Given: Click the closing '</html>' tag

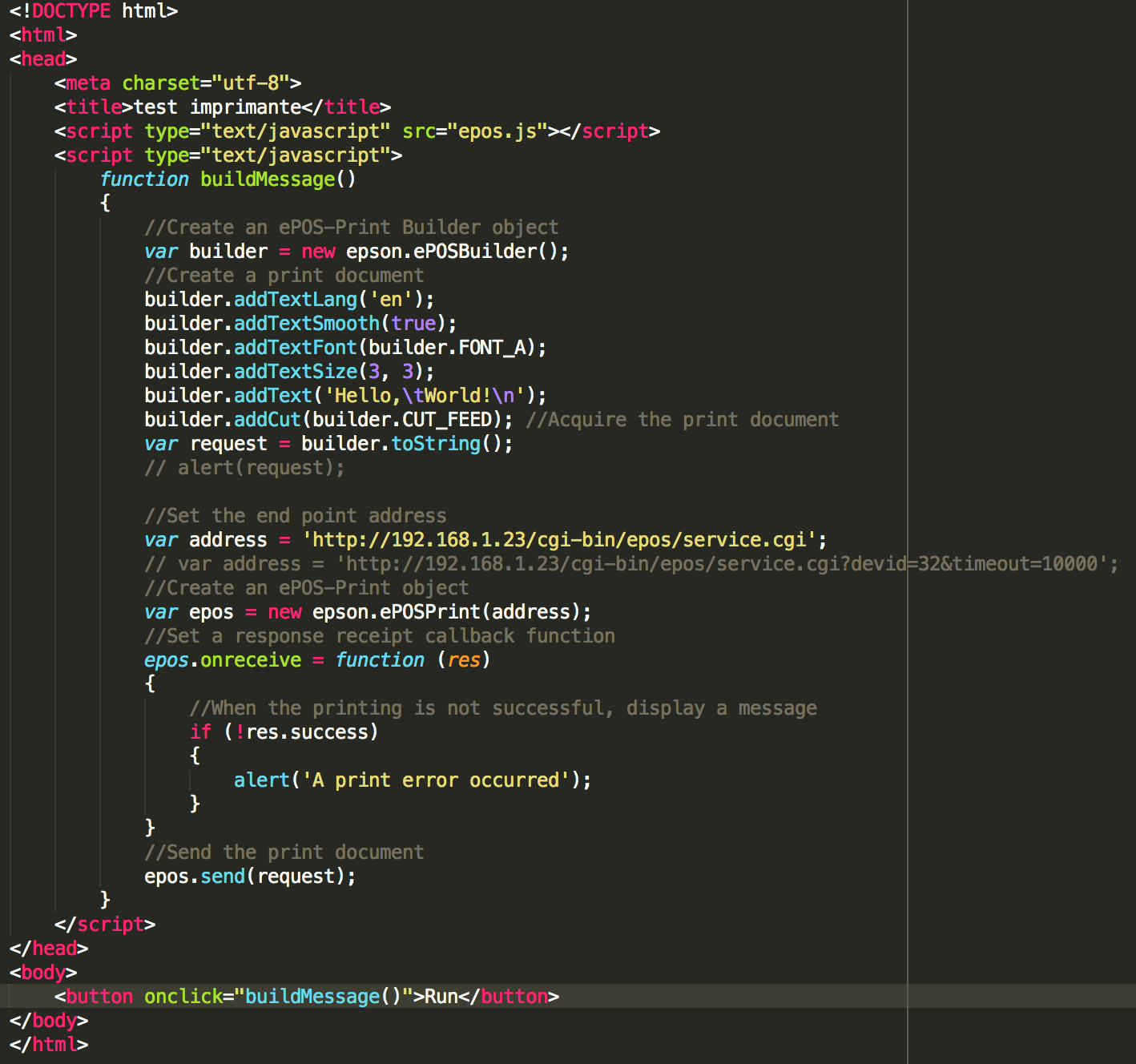Looking at the screenshot, I should (x=49, y=1045).
